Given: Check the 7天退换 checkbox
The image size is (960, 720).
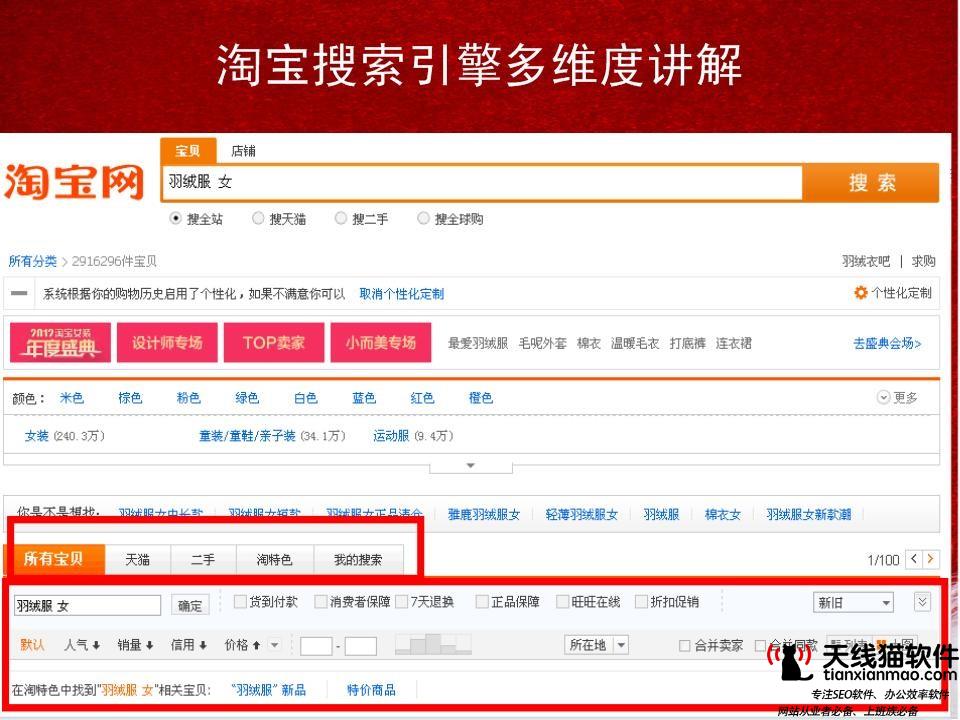Looking at the screenshot, I should (402, 602).
